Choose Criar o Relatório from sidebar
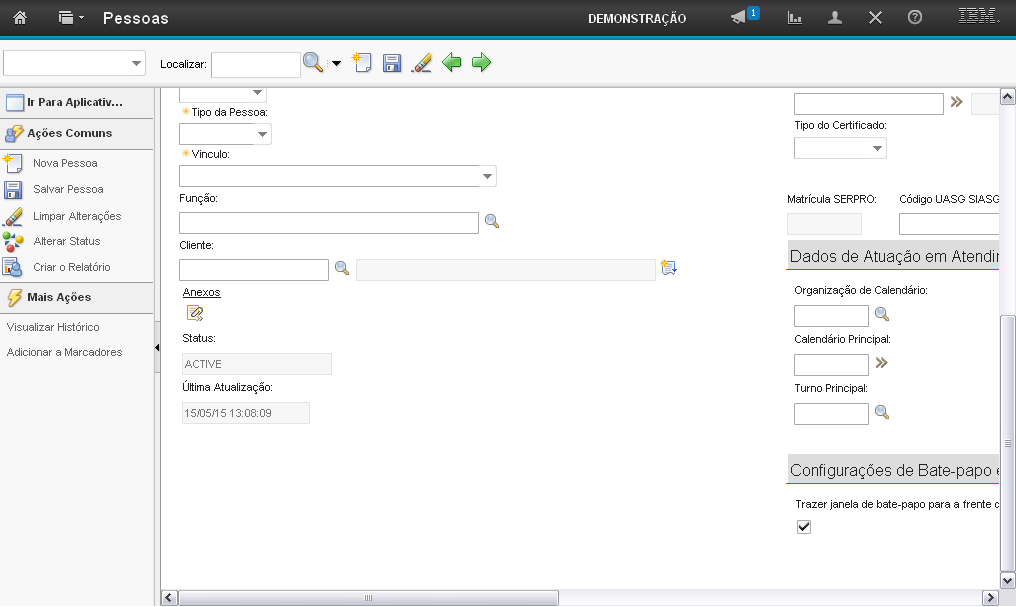The width and height of the screenshot is (1016, 607). point(71,267)
